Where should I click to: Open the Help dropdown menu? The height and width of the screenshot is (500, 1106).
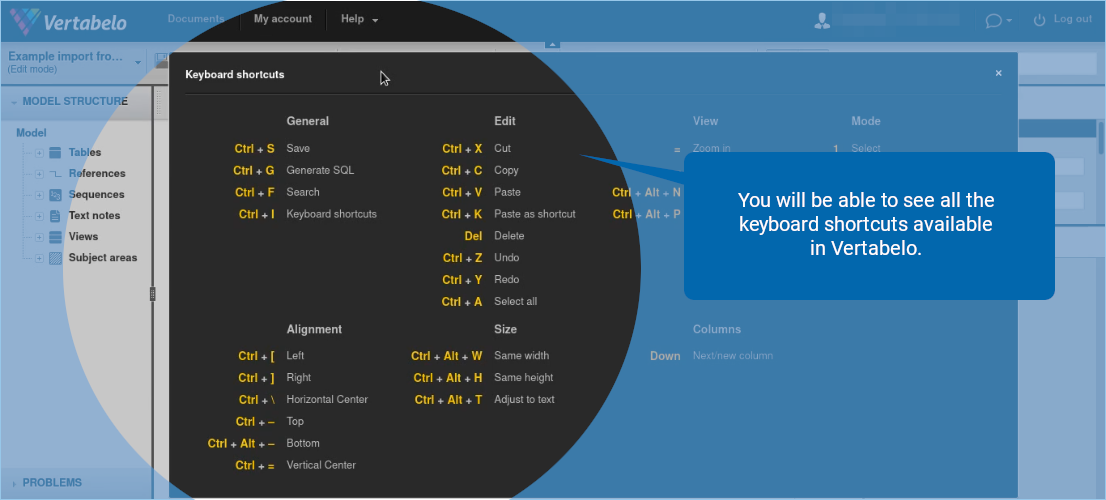pyautogui.click(x=360, y=19)
